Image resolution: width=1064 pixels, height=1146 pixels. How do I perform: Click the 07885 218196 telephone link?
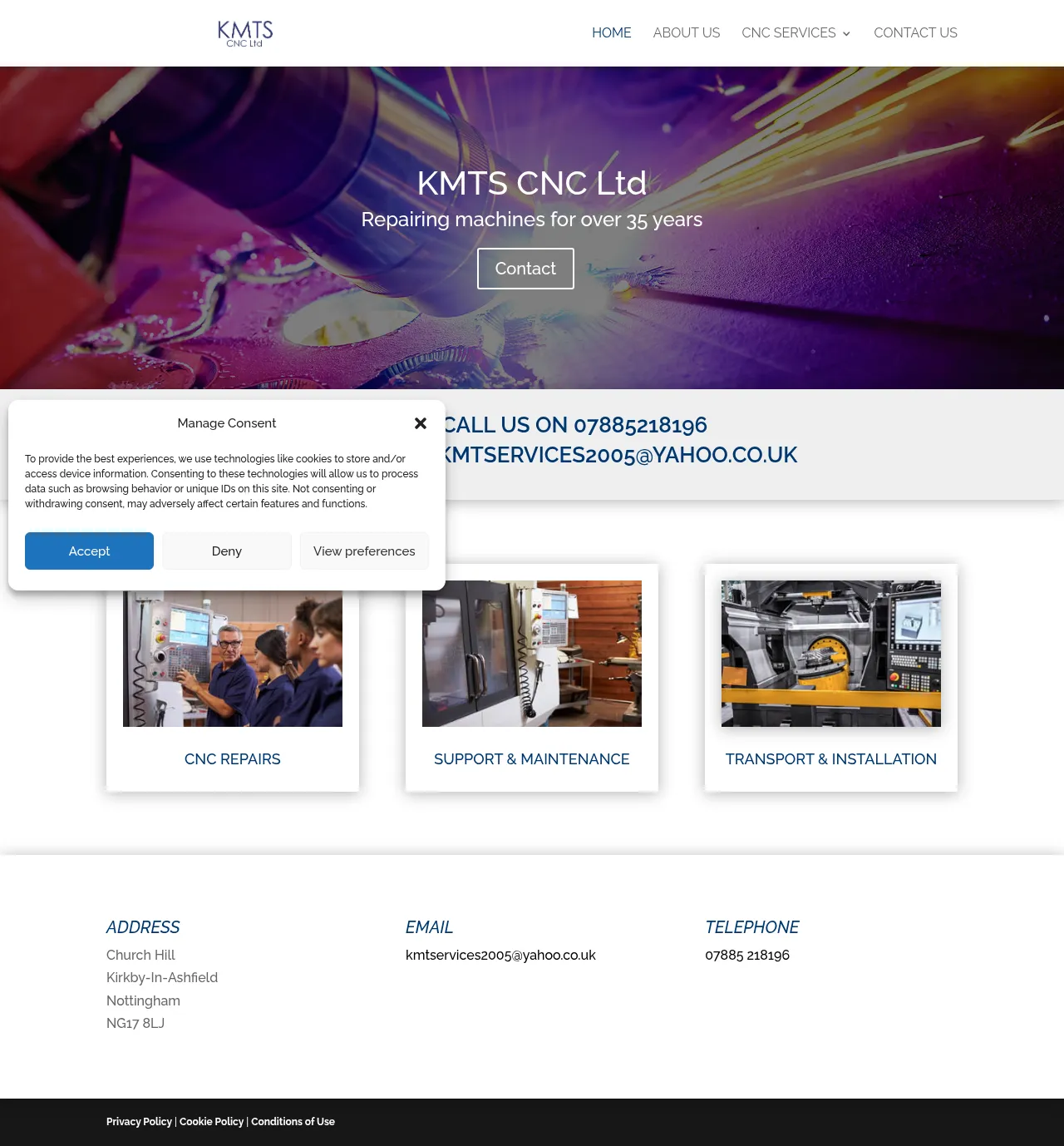point(747,955)
